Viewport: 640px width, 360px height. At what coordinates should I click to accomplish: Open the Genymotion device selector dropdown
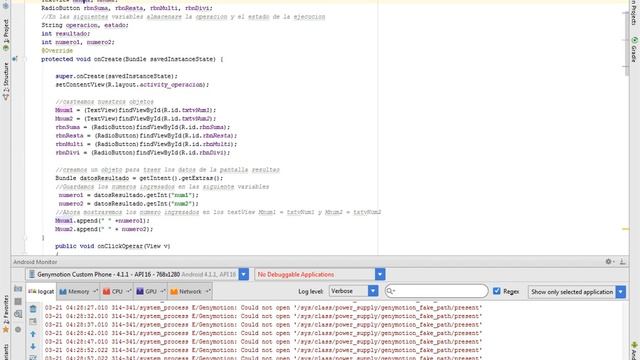pos(244,274)
